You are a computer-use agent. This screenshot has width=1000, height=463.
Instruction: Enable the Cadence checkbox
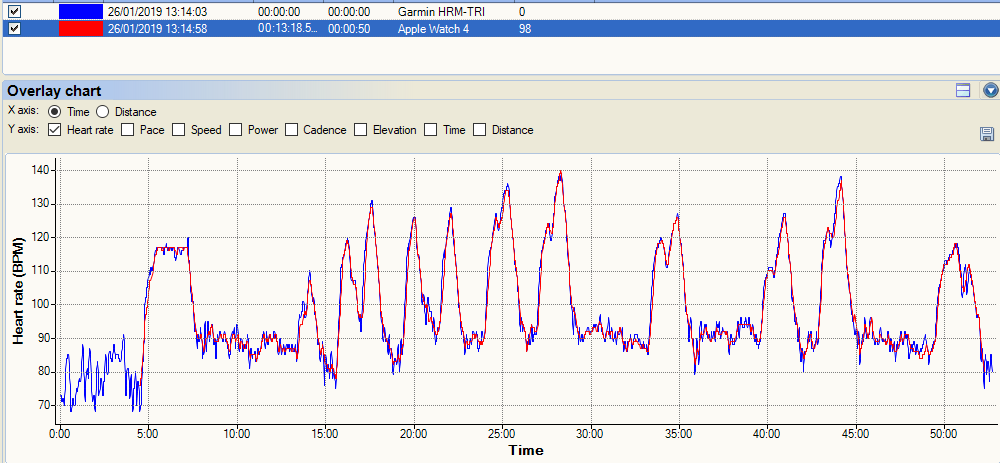coord(291,130)
